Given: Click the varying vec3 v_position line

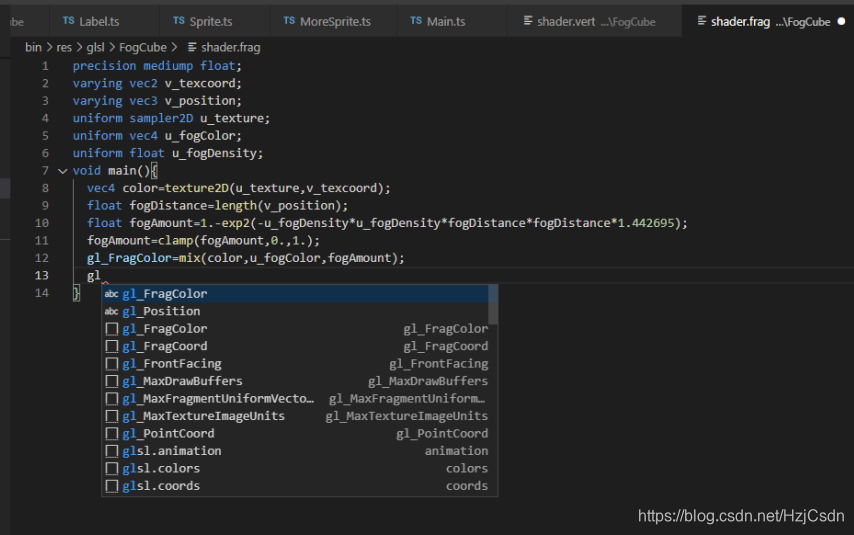Looking at the screenshot, I should (x=157, y=101).
